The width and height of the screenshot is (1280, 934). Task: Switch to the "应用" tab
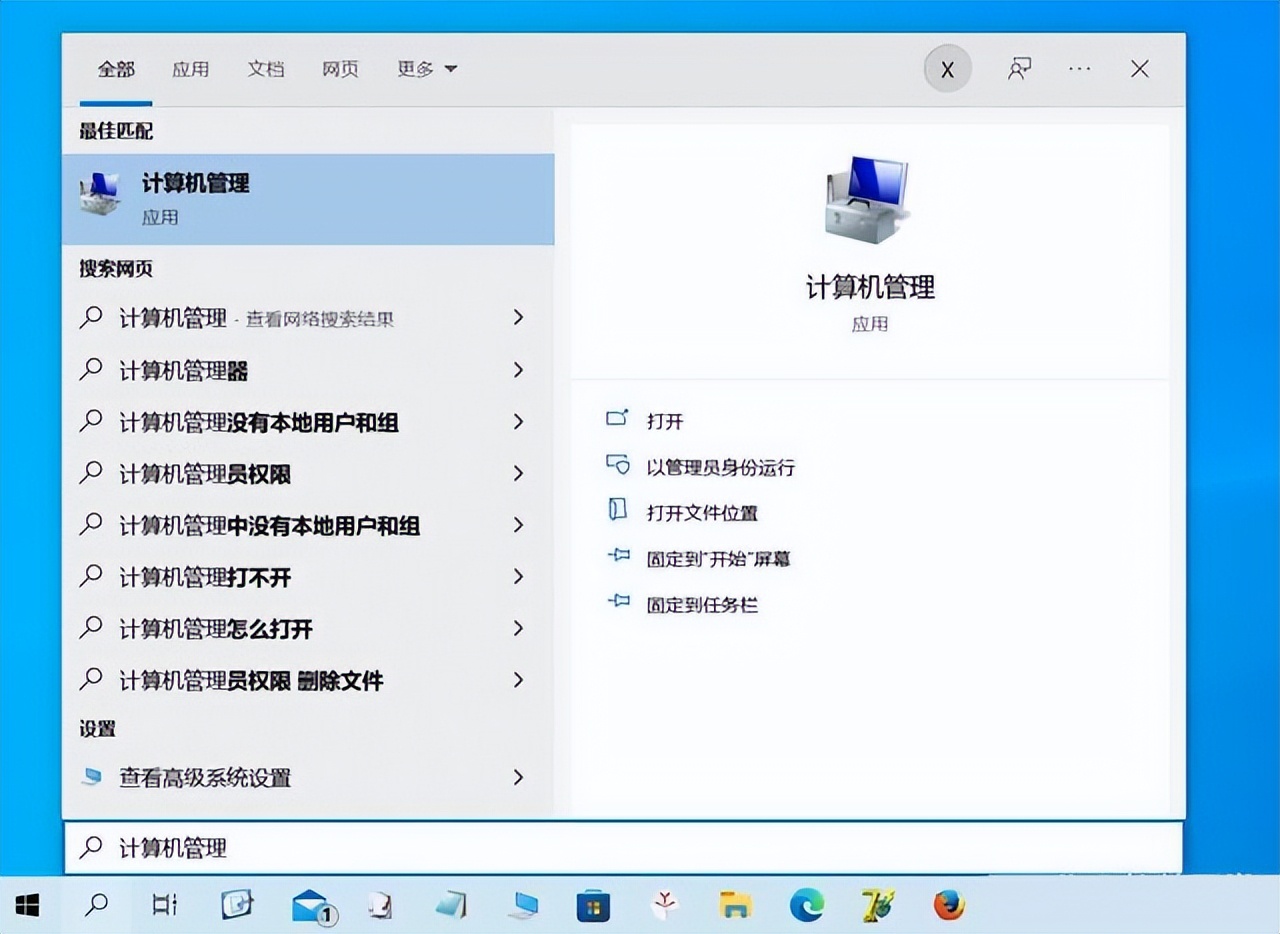coord(190,68)
